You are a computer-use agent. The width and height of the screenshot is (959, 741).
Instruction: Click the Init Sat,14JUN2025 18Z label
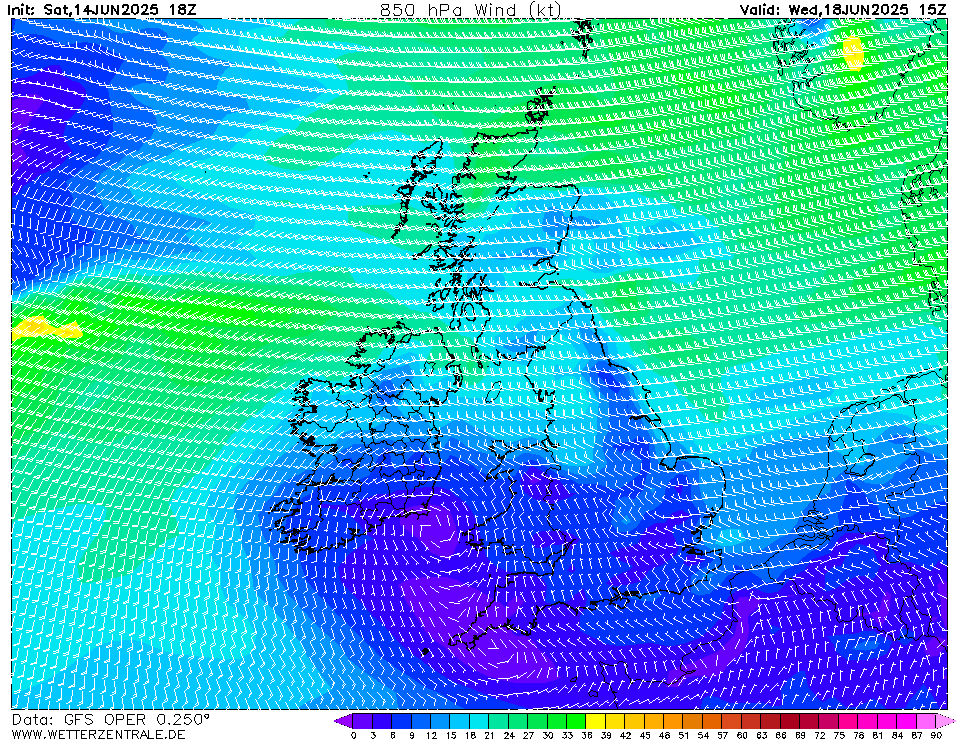pos(102,10)
